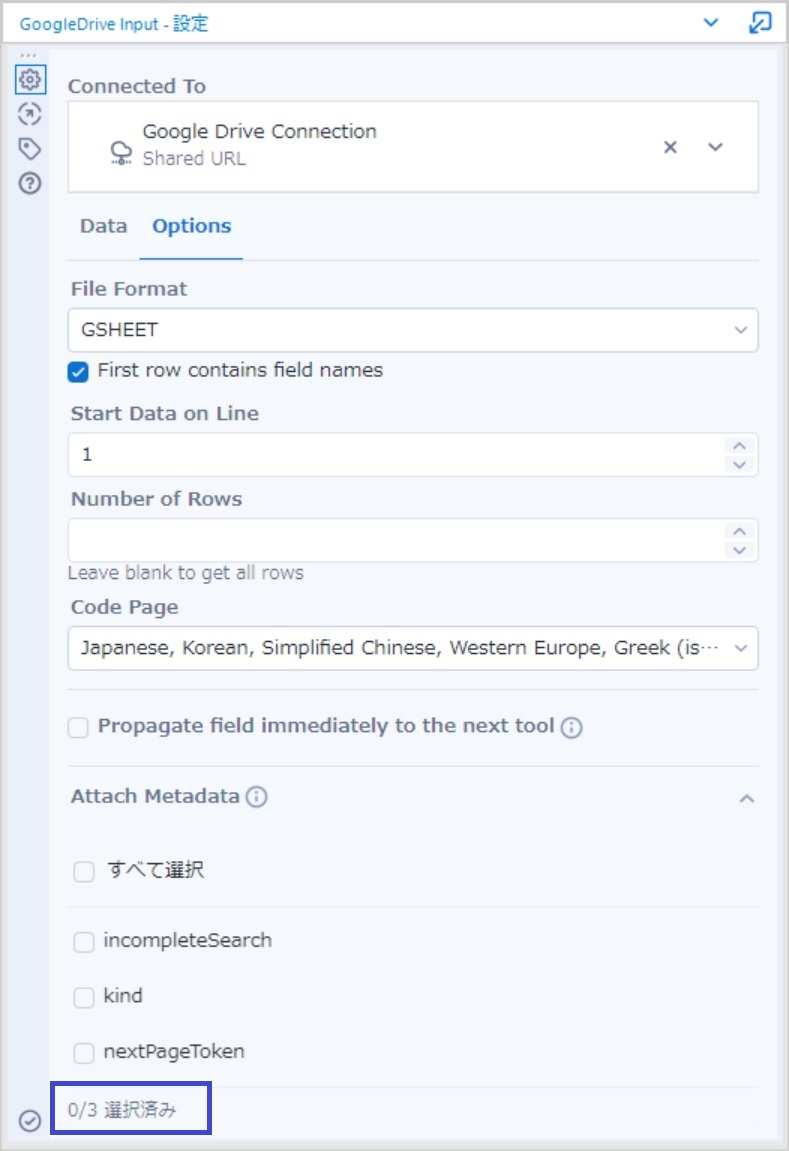Screen dimensions: 789x1151
Task: Switch to the Data tab
Action: point(102,226)
